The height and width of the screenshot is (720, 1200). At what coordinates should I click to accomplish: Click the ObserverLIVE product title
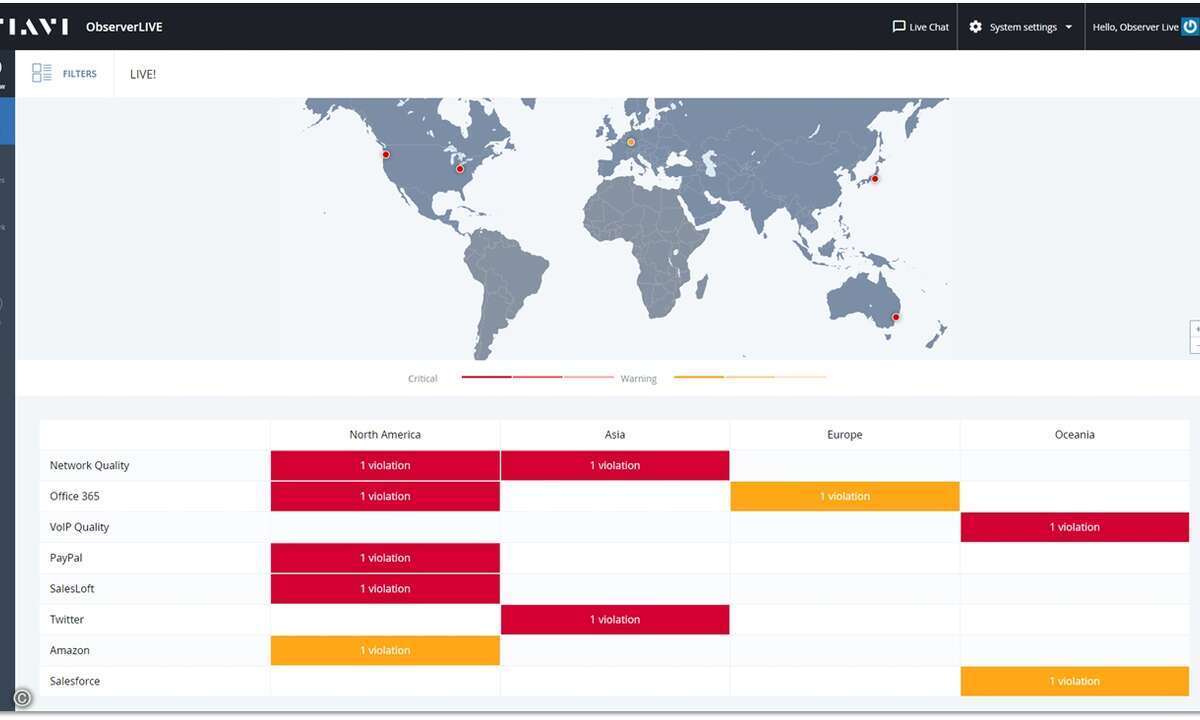tap(124, 27)
